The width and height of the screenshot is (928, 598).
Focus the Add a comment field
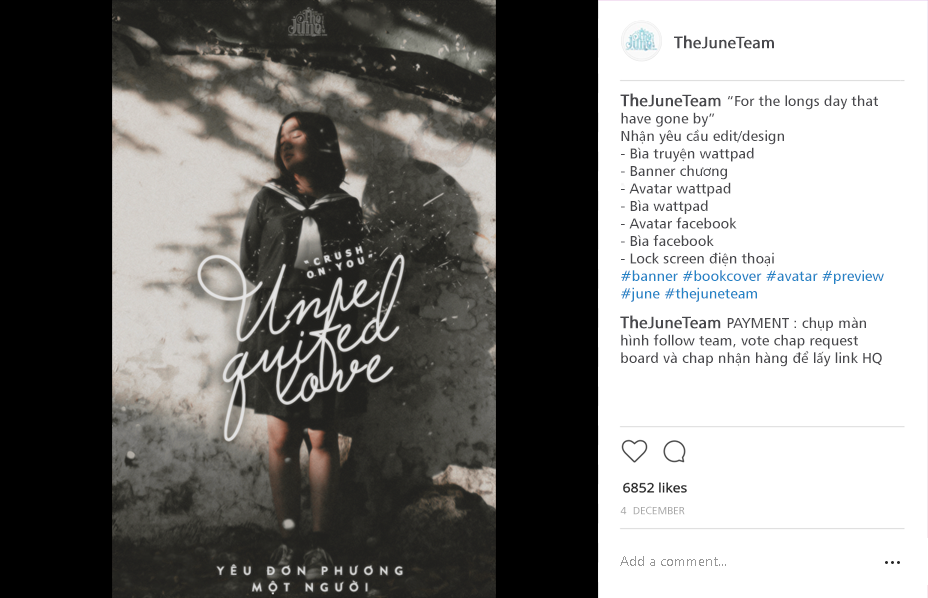(x=746, y=561)
